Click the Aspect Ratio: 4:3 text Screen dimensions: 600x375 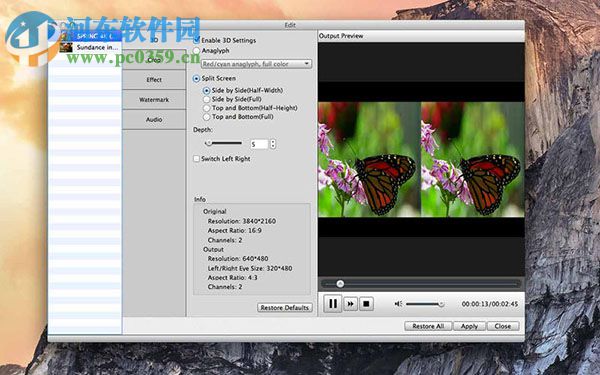(232, 277)
